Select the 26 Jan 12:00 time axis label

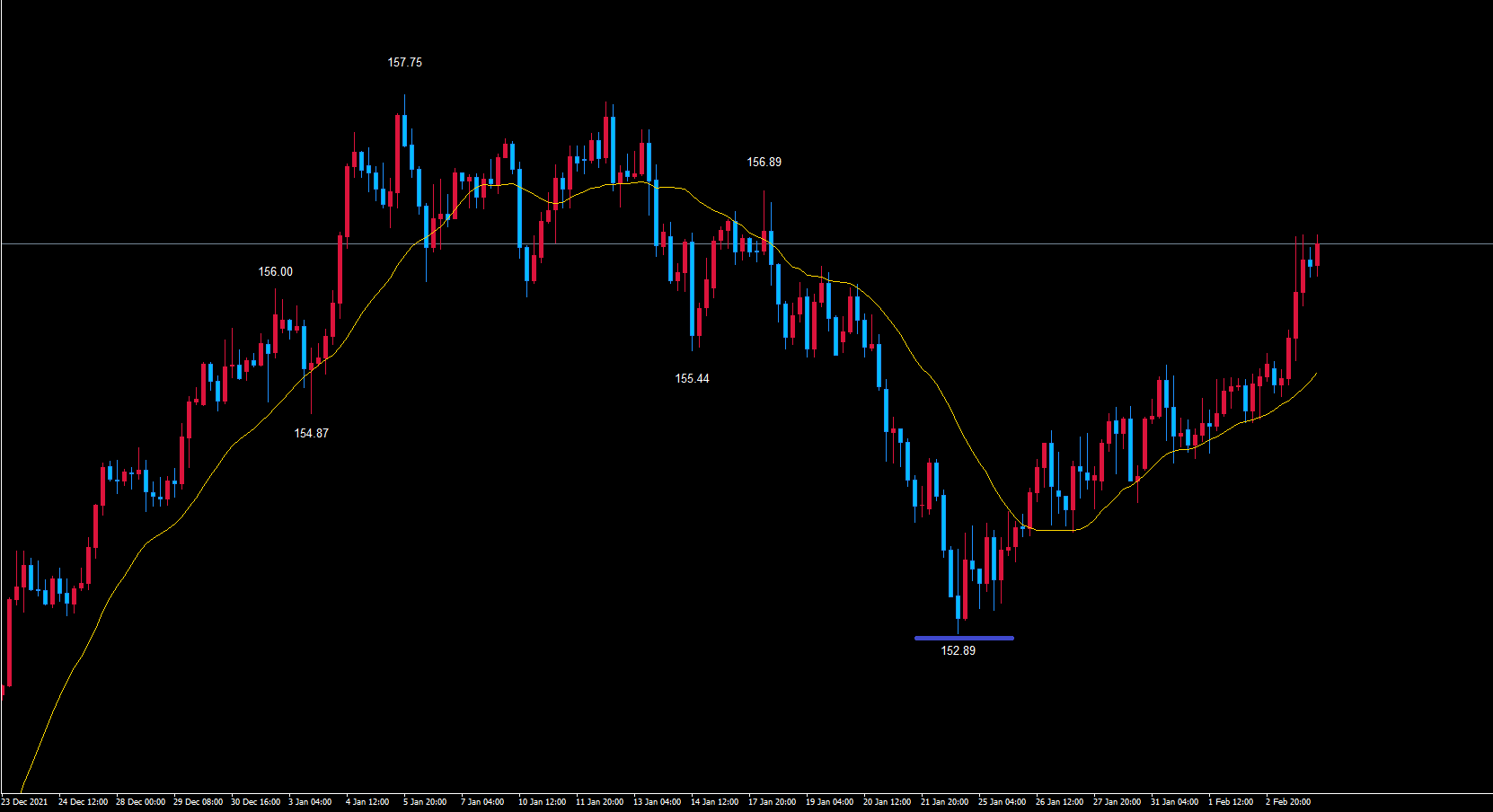[1059, 802]
